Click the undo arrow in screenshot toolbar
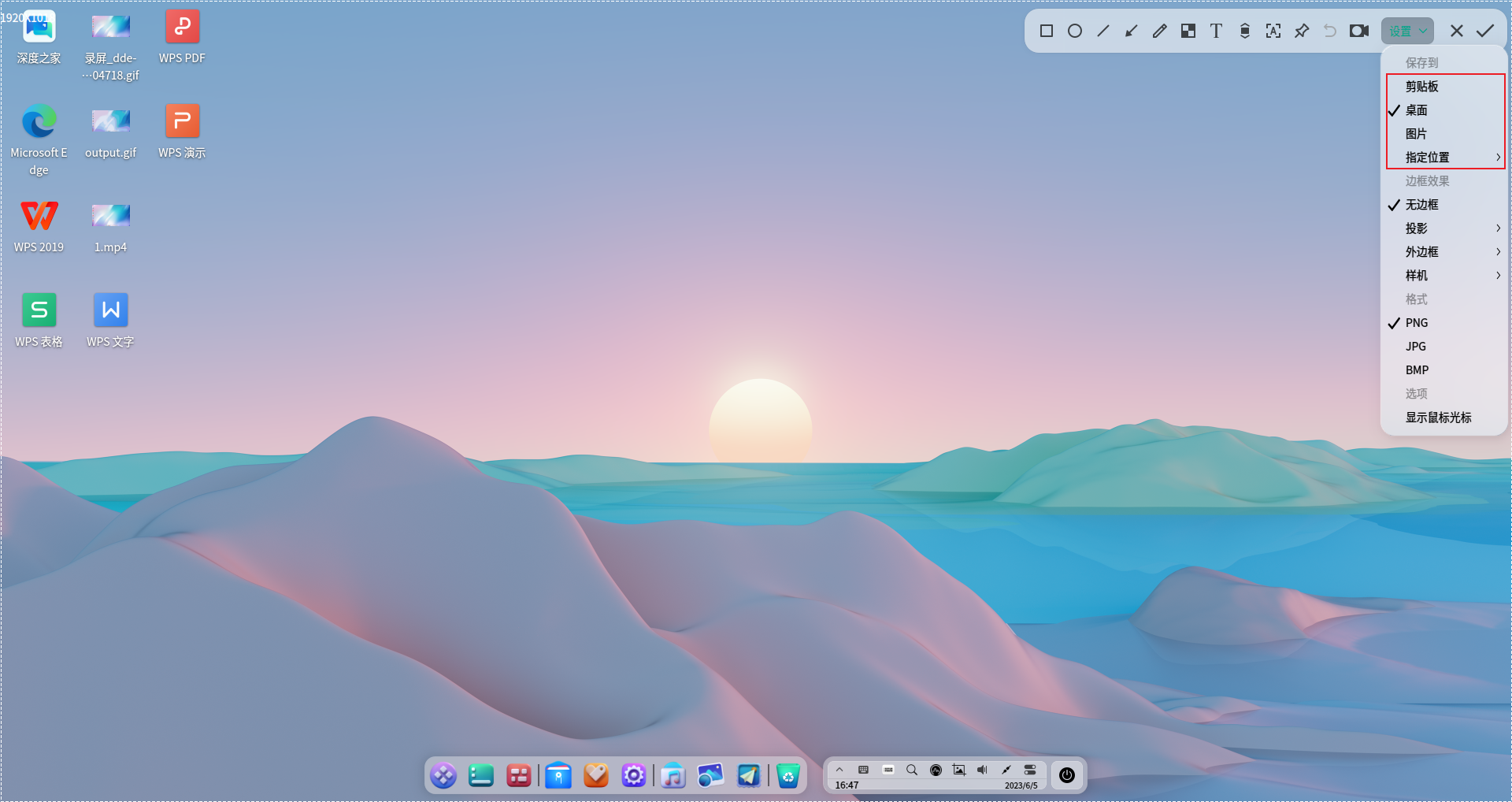This screenshot has width=1512, height=802. (x=1330, y=31)
